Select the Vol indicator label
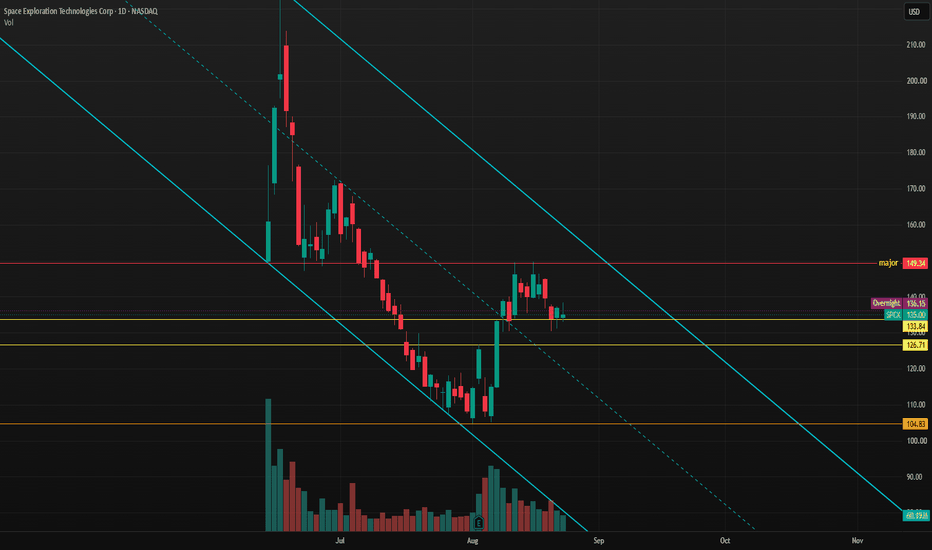This screenshot has height=550, width=932. (x=8, y=23)
